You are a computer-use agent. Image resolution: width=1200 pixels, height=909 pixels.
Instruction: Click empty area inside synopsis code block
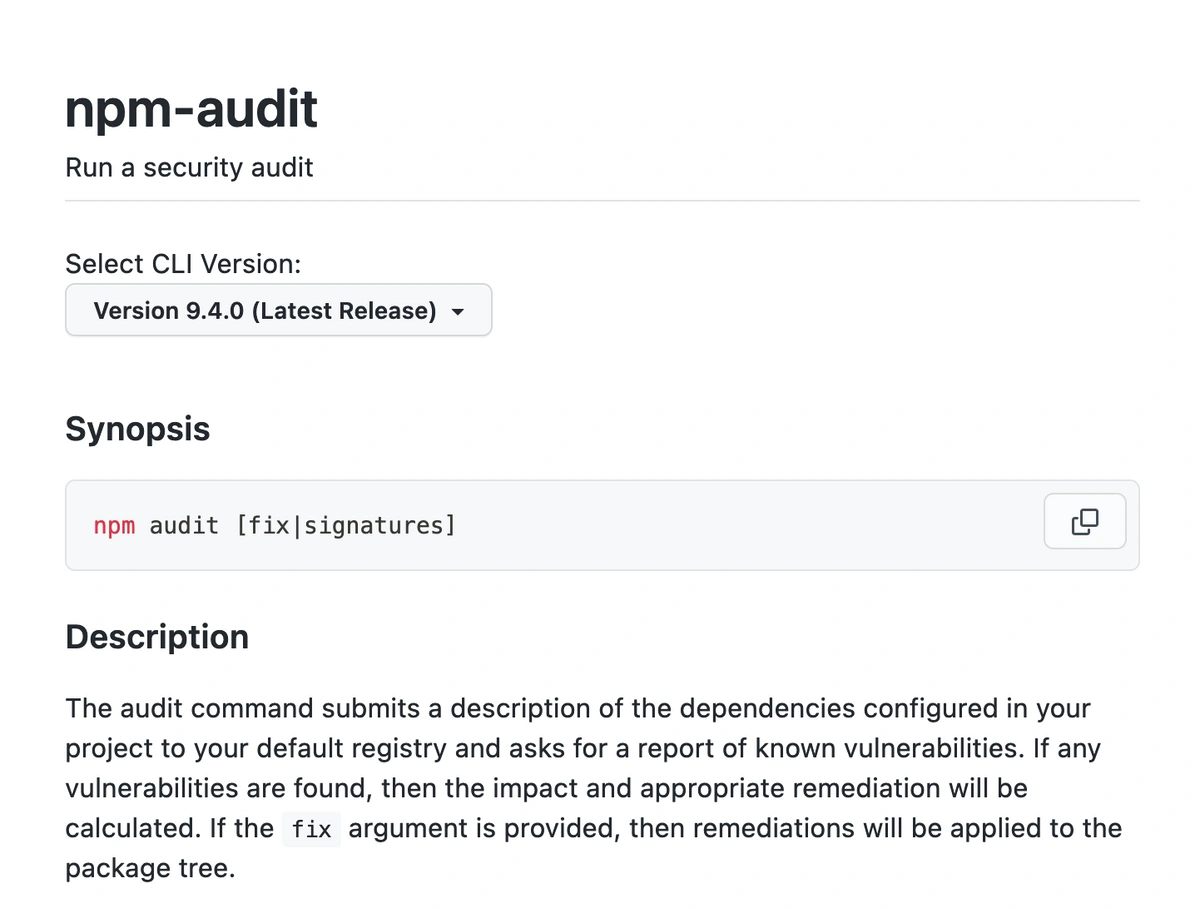750,525
